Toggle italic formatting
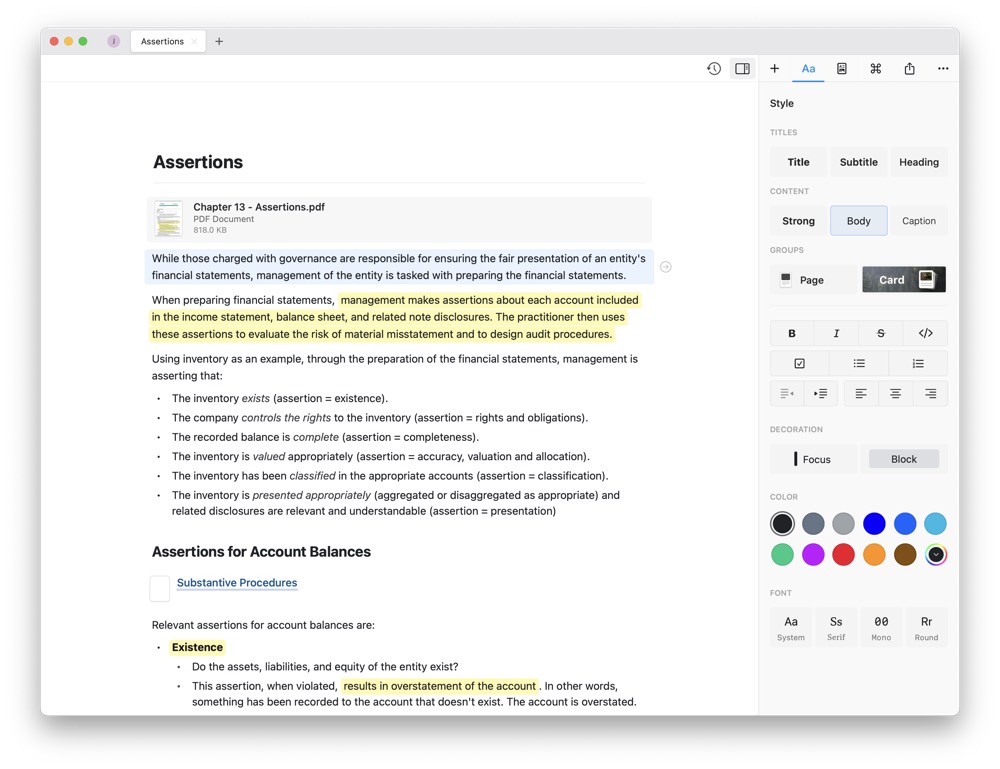1000x769 pixels. point(836,332)
